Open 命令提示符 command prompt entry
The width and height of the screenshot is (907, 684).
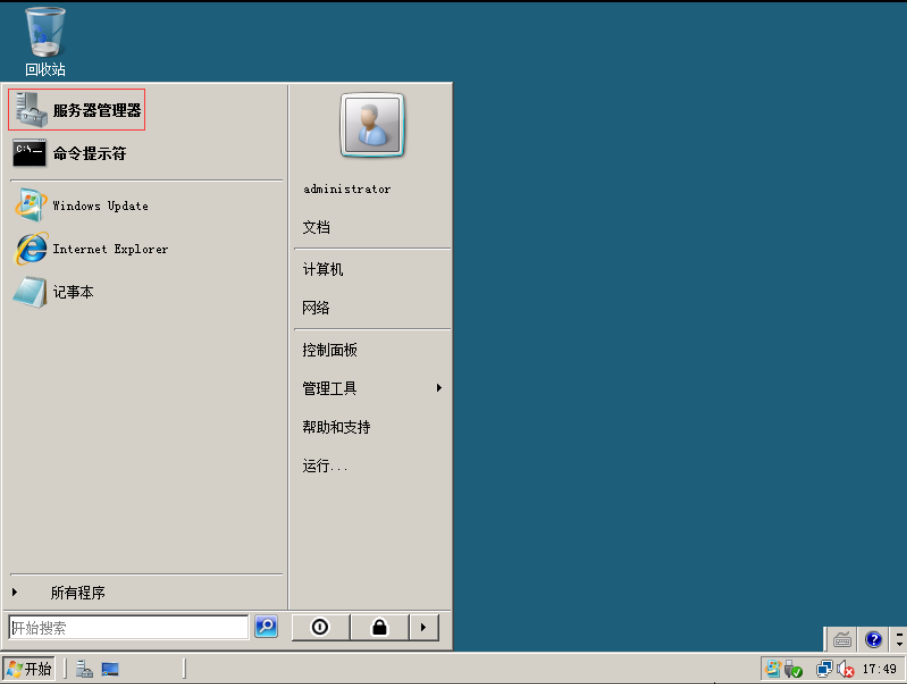69,153
